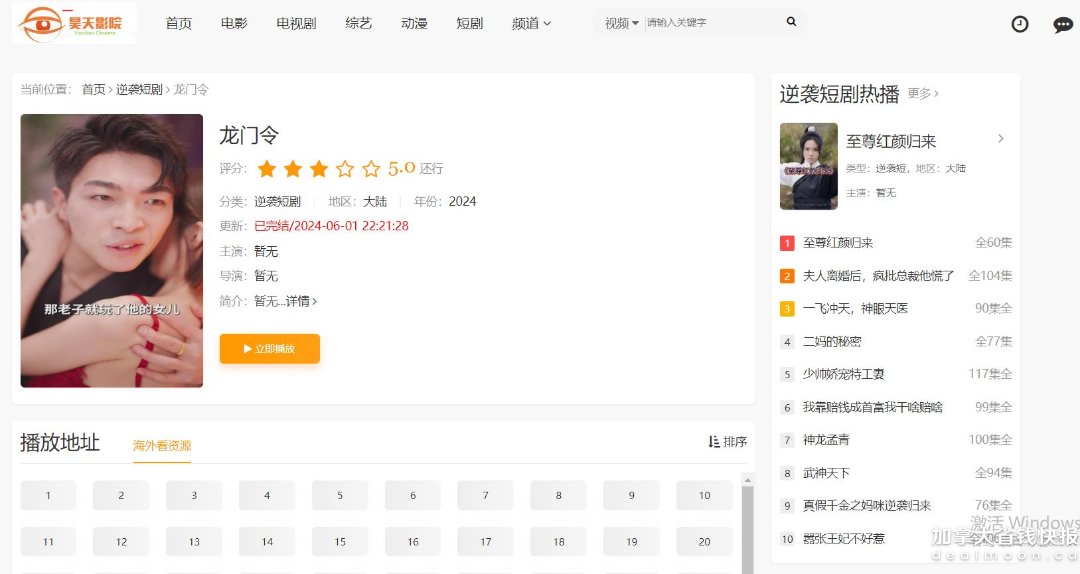This screenshot has width=1080, height=574.
Task: Open 至尊红颜归来 title in featured card
Action: pyautogui.click(x=891, y=141)
